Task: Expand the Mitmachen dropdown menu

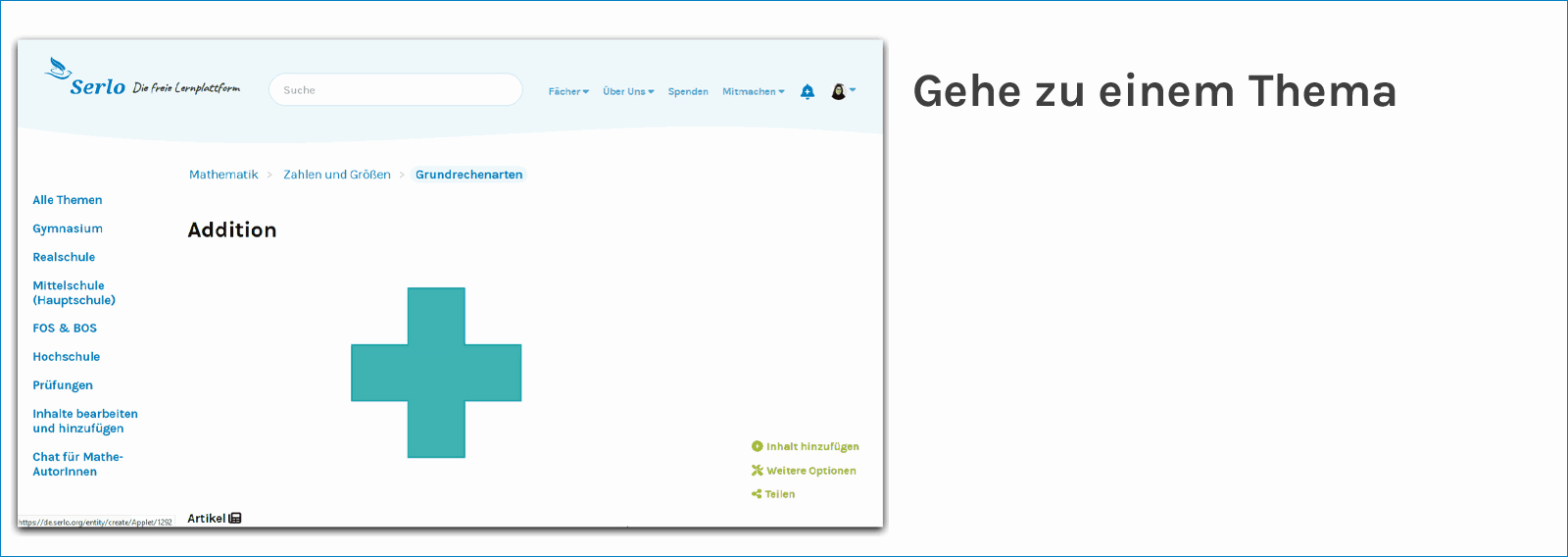Action: [x=753, y=91]
